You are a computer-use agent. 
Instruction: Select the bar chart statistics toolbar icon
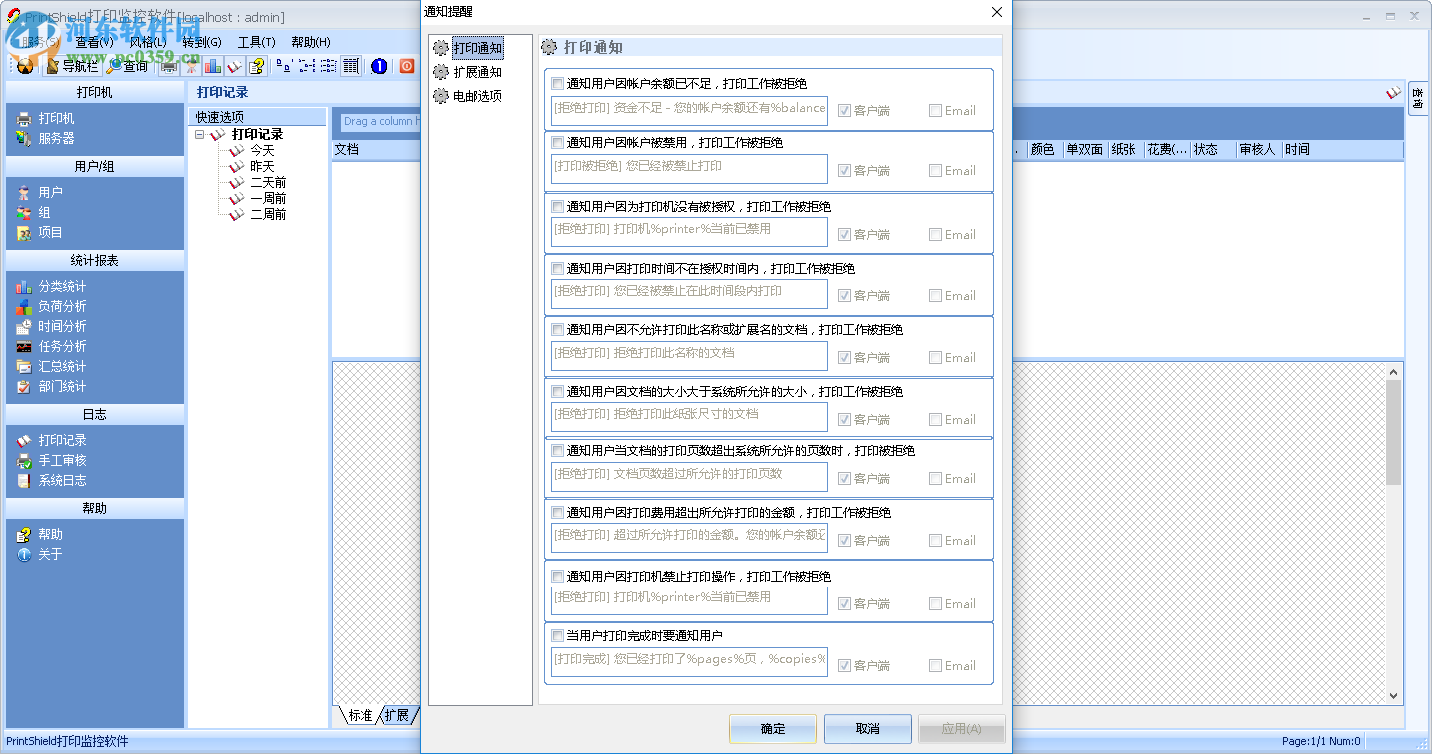click(x=211, y=66)
